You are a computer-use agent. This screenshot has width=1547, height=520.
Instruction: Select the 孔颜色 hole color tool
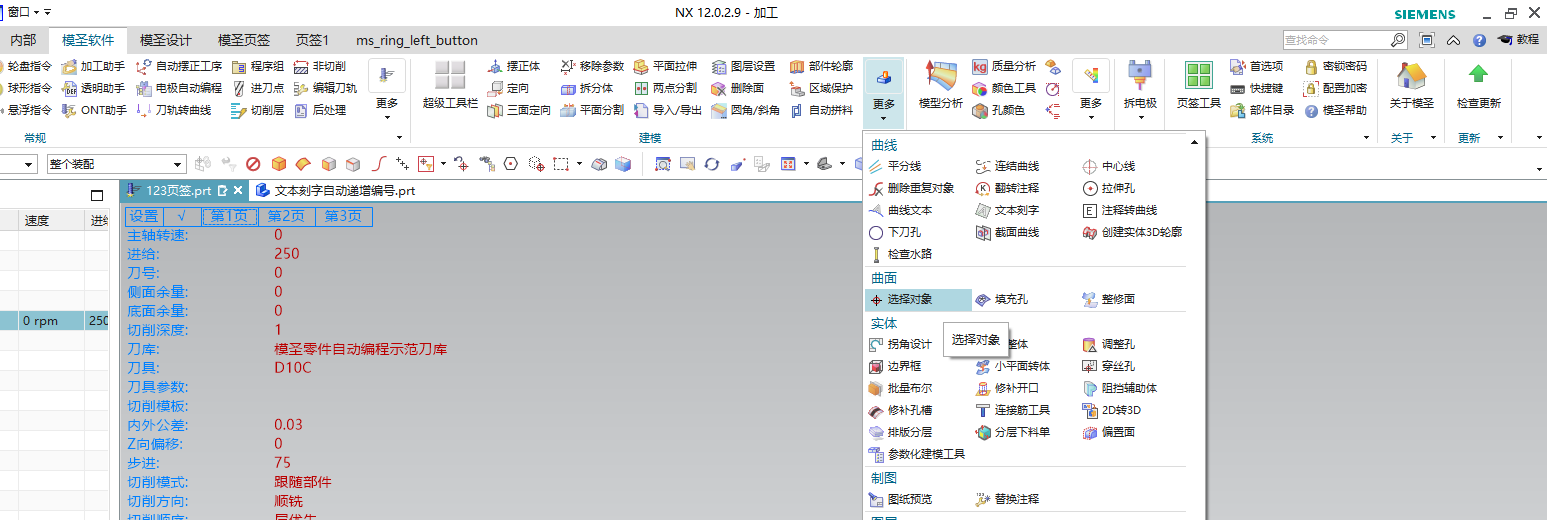pyautogui.click(x=999, y=110)
